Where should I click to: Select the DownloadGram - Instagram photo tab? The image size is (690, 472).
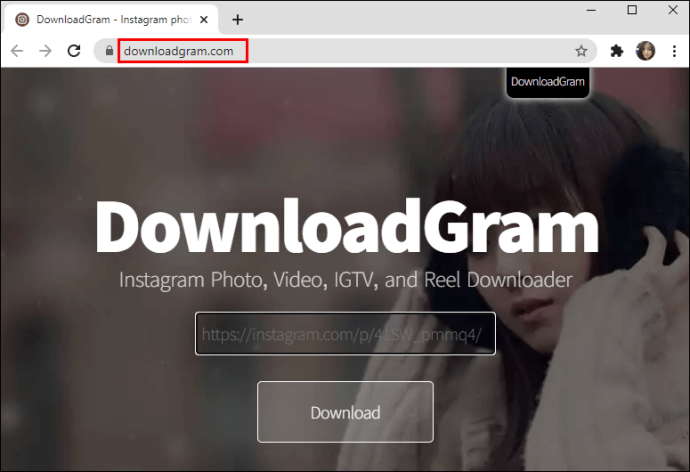[x=110, y=20]
